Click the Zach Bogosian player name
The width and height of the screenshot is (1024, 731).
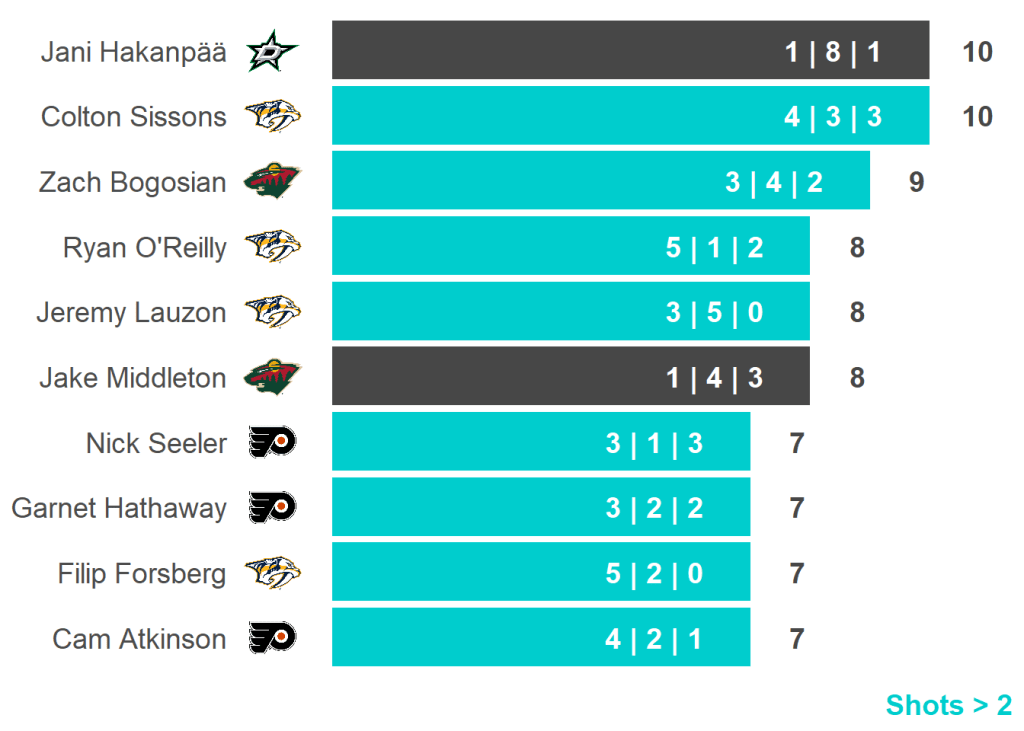pyautogui.click(x=132, y=182)
